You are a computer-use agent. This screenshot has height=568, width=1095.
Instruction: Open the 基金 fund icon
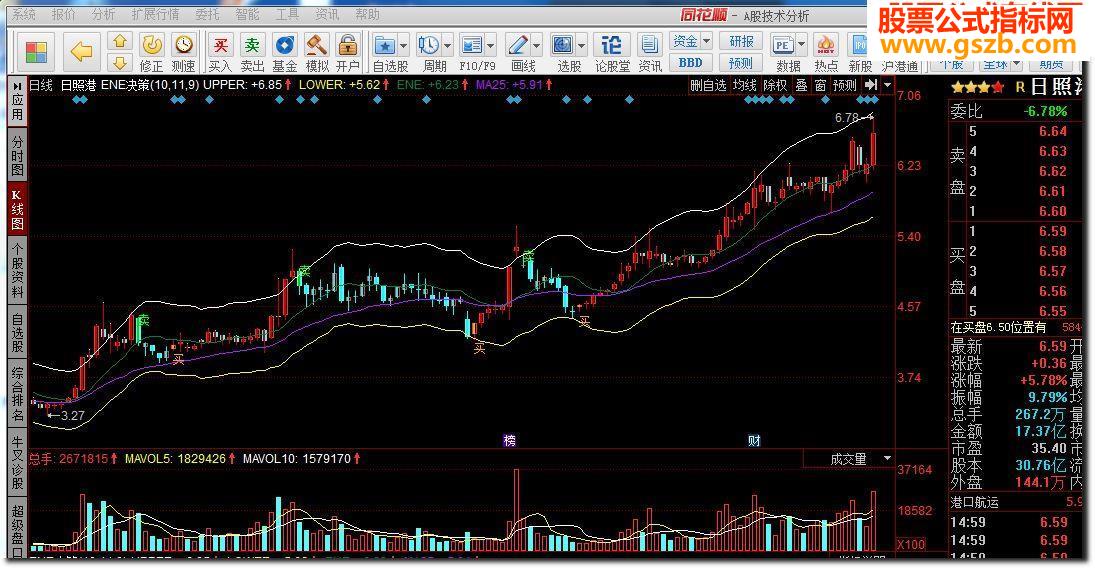[284, 53]
